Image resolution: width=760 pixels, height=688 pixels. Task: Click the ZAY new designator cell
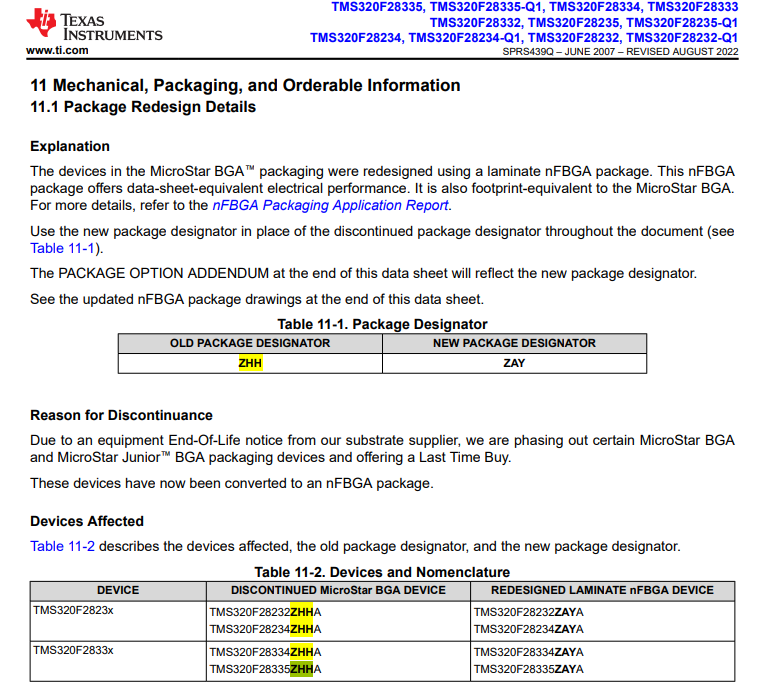pyautogui.click(x=514, y=363)
